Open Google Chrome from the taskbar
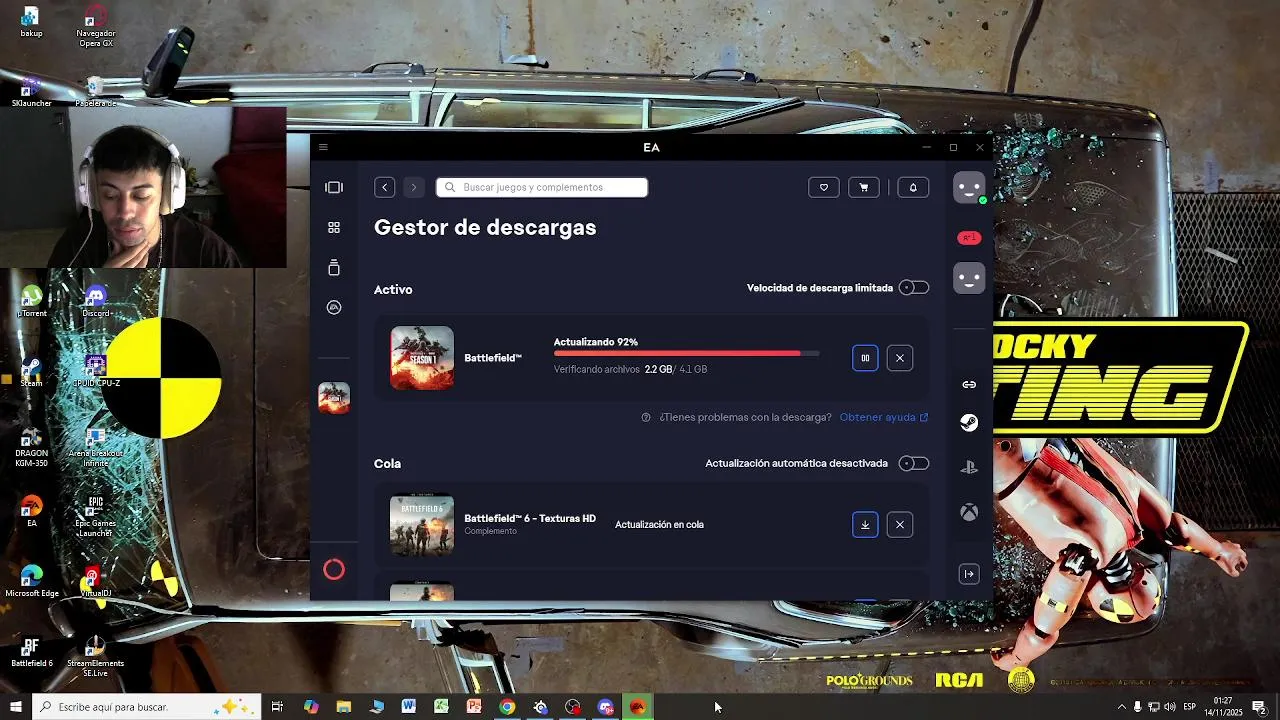The width and height of the screenshot is (1280, 720). tap(507, 707)
